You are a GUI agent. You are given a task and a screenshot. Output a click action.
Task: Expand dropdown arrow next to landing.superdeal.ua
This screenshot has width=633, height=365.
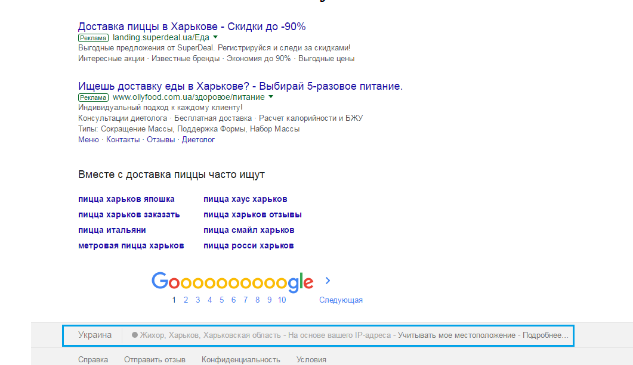(216, 37)
